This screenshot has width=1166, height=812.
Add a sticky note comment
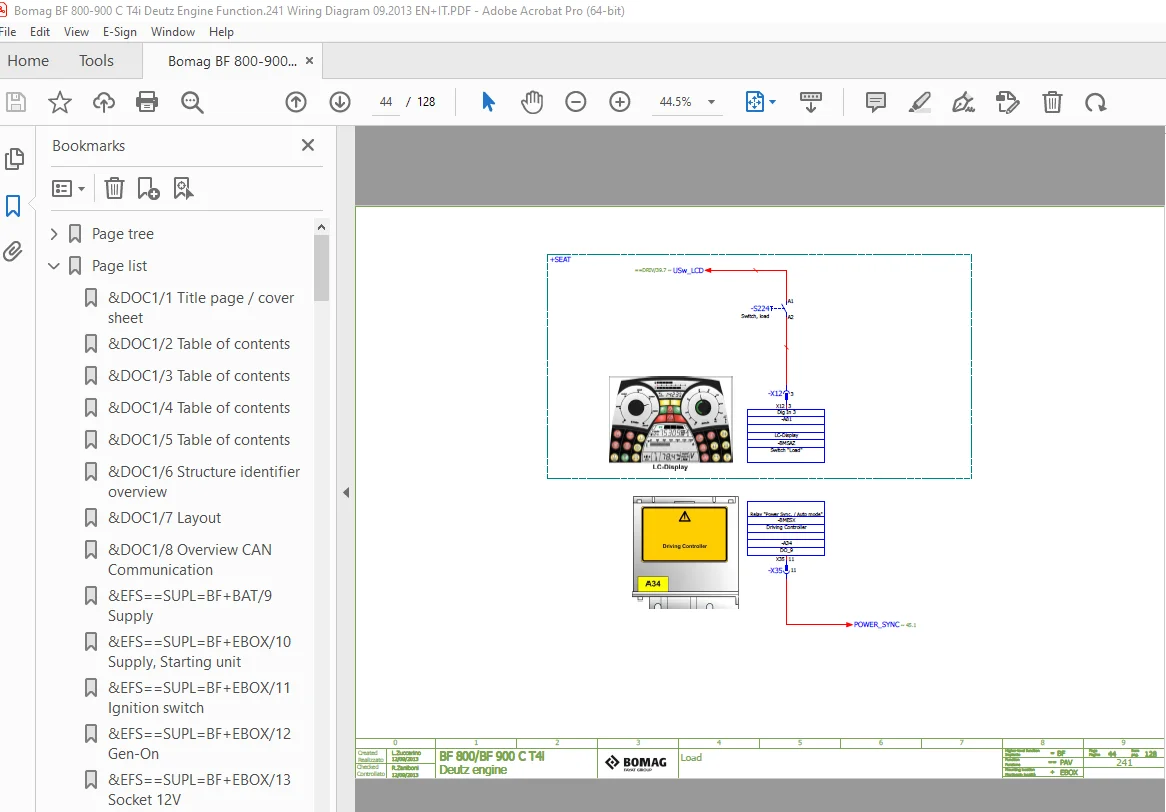[x=876, y=102]
